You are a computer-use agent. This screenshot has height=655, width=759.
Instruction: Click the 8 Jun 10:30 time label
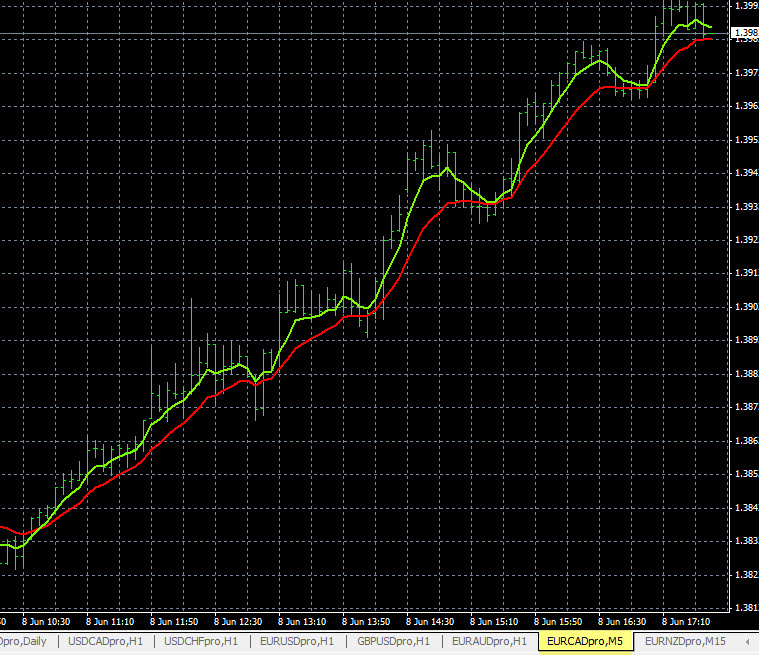[48, 620]
